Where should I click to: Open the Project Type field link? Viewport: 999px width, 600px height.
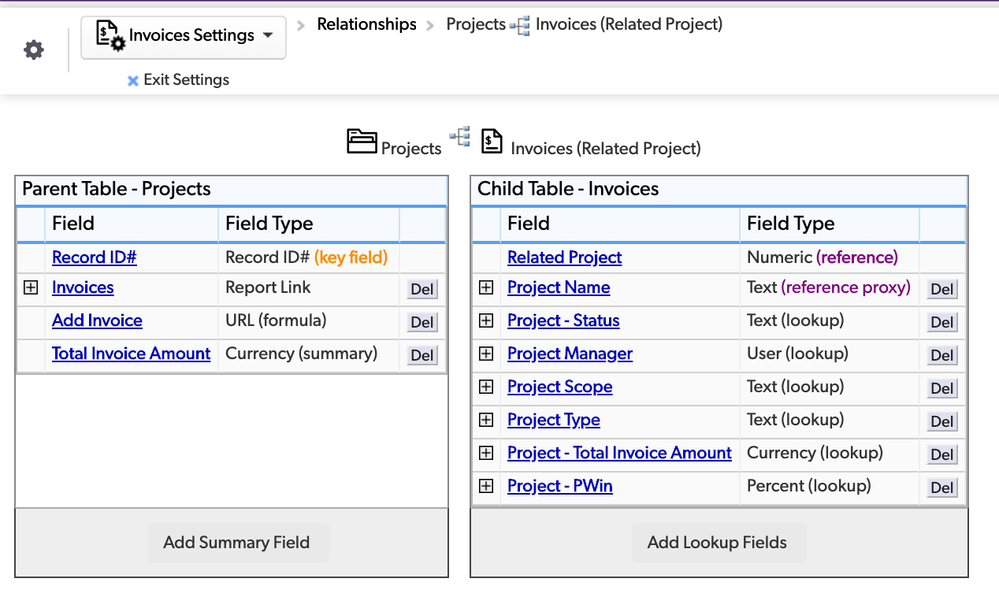[554, 420]
